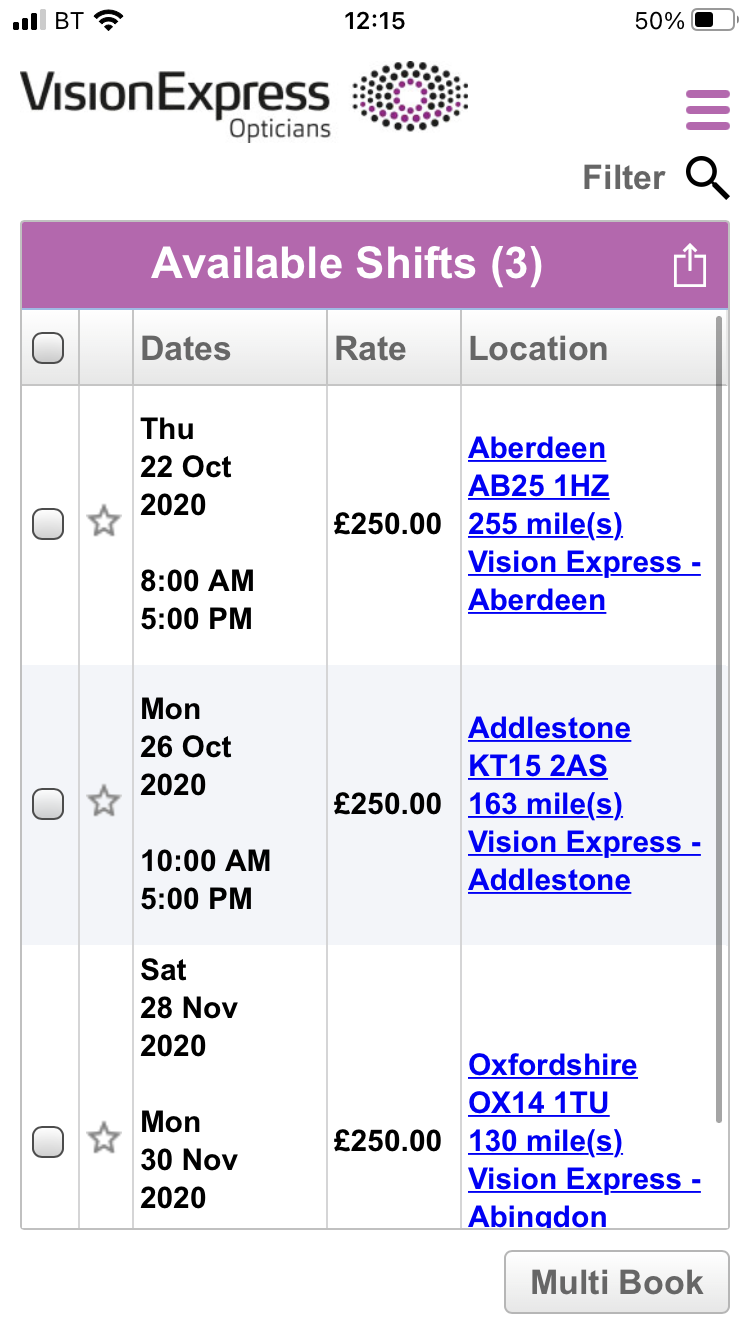Screen dimensions: 750x1334
Task: Tap the share icon in Available Shifts header
Action: tap(689, 266)
